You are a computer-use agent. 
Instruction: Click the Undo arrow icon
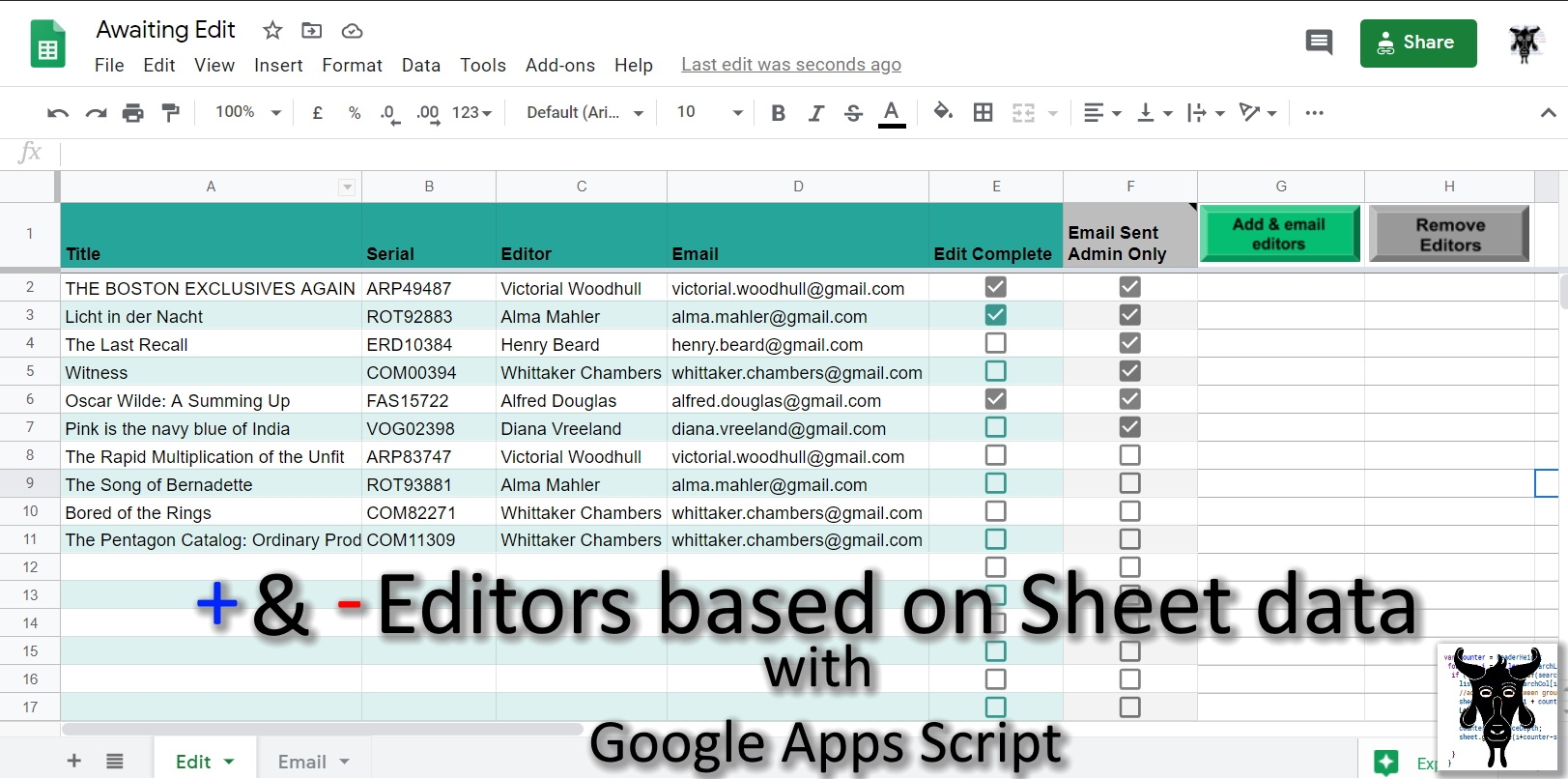click(x=57, y=113)
